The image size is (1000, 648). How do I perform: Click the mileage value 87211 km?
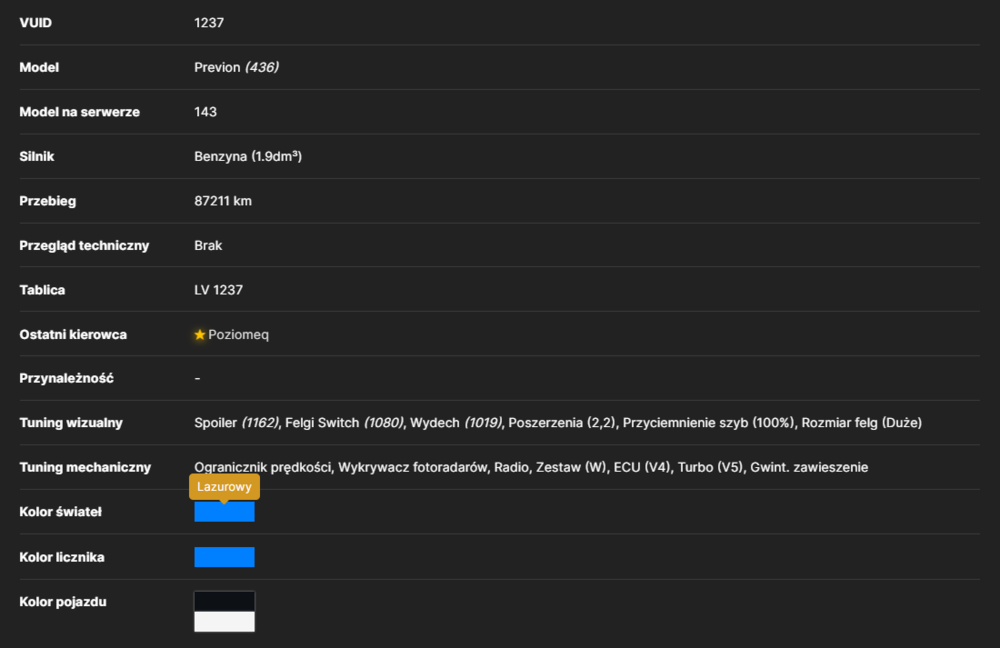coord(223,201)
